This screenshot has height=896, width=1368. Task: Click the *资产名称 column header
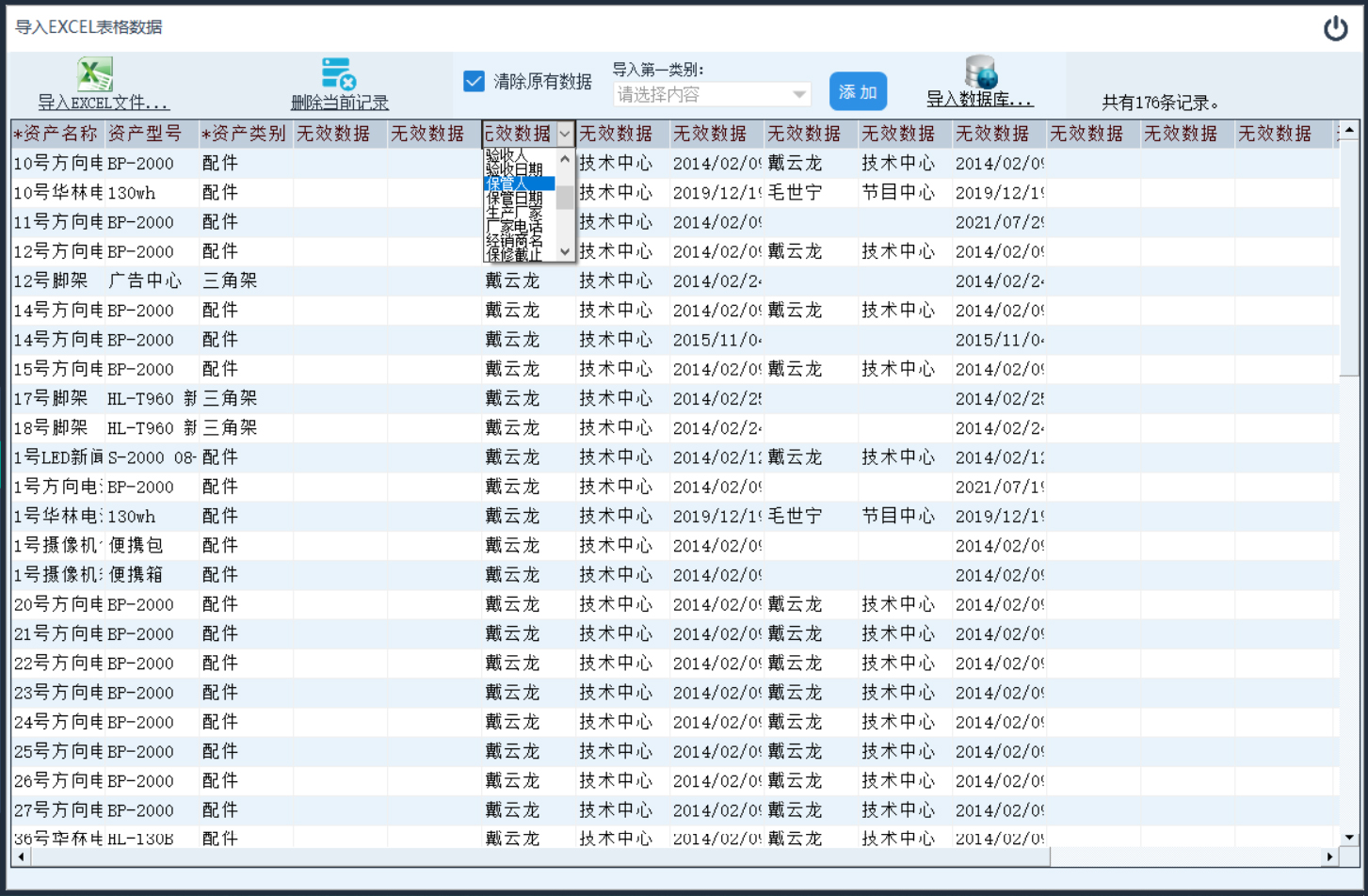pyautogui.click(x=56, y=134)
